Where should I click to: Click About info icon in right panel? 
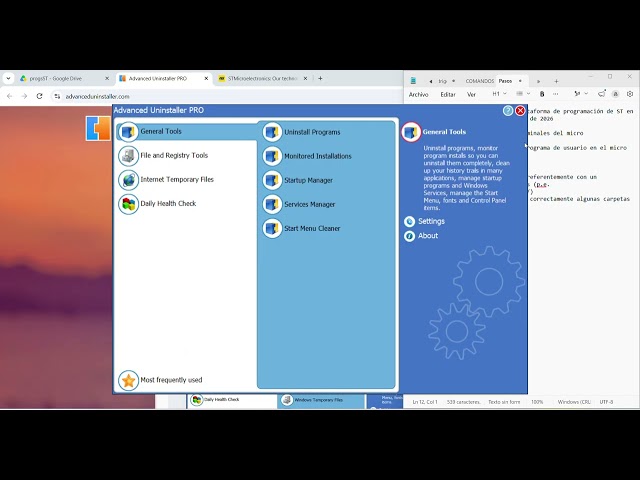point(409,236)
